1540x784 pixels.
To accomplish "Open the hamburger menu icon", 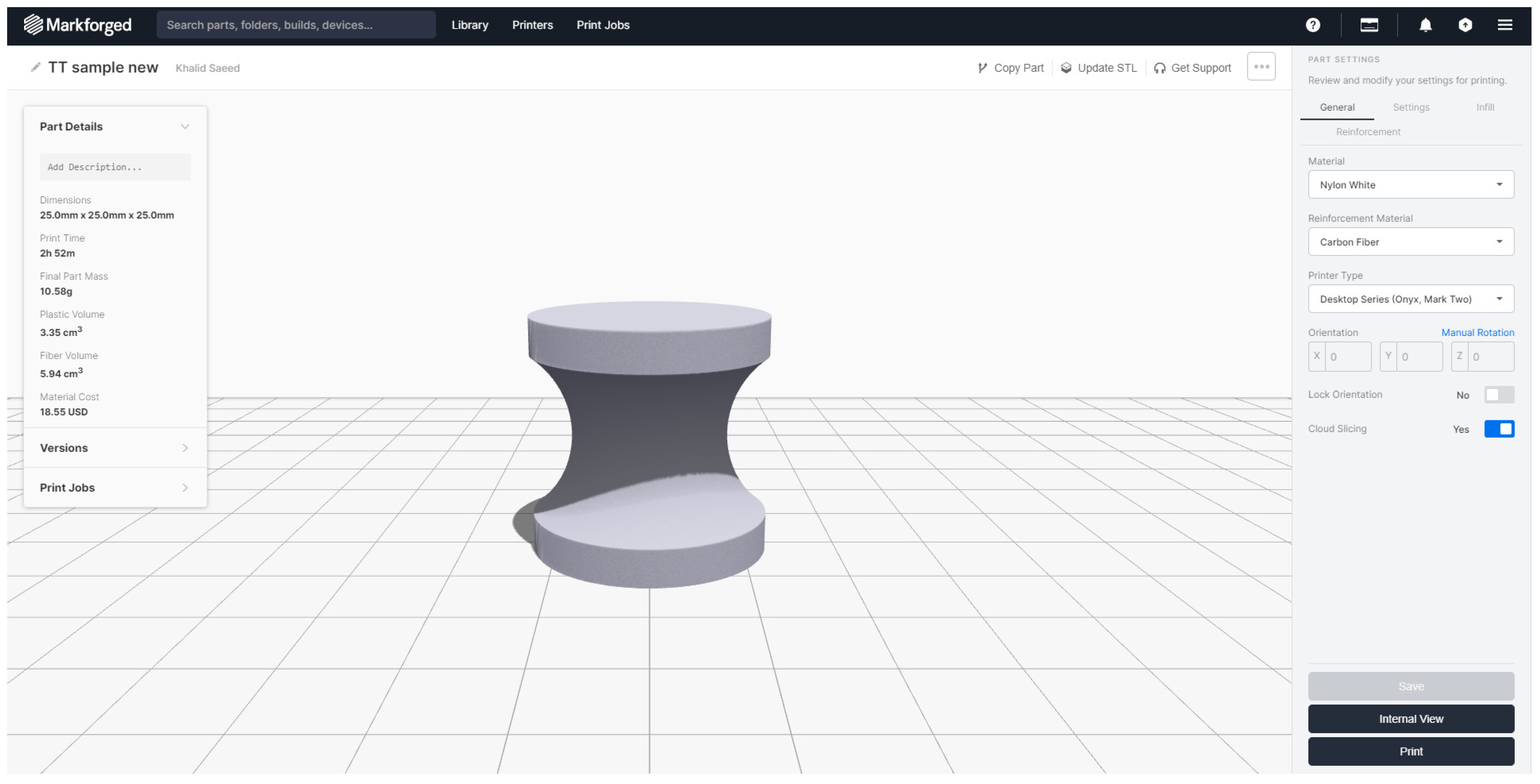I will (x=1504, y=25).
